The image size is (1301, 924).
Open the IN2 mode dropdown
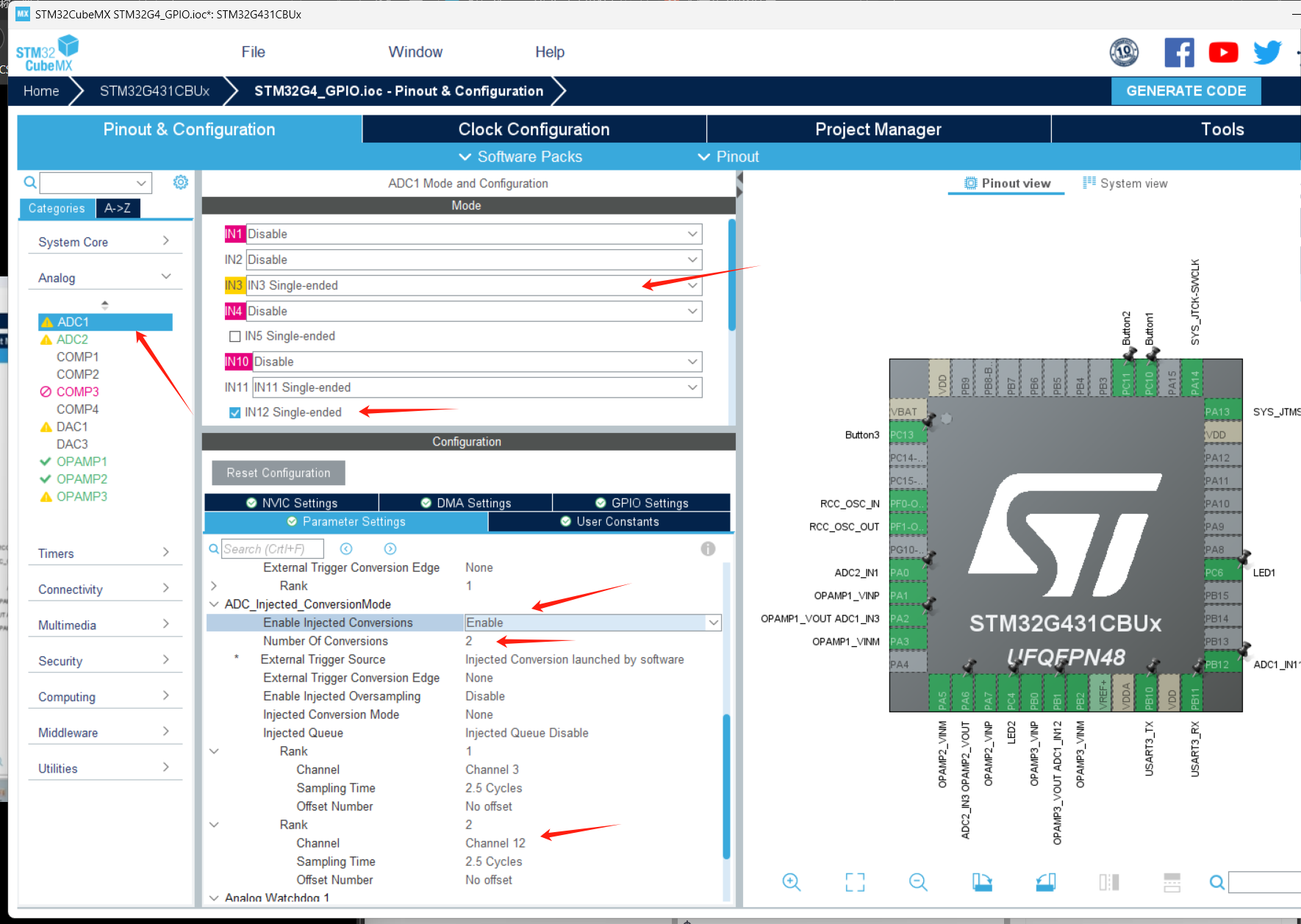coord(474,259)
